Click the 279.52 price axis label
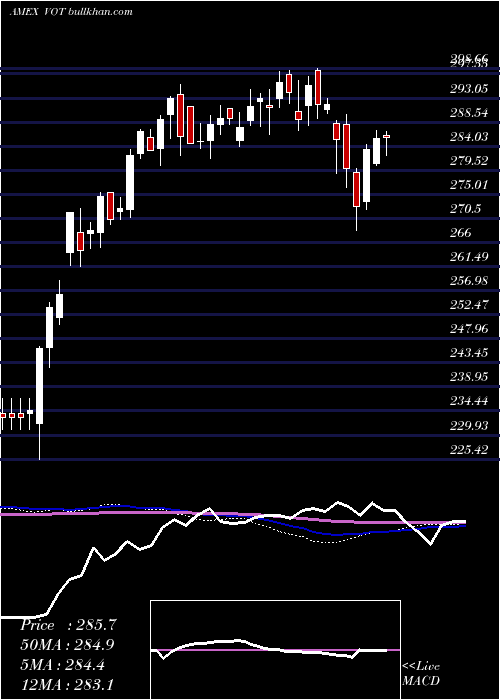The height and width of the screenshot is (700, 500). point(469,161)
